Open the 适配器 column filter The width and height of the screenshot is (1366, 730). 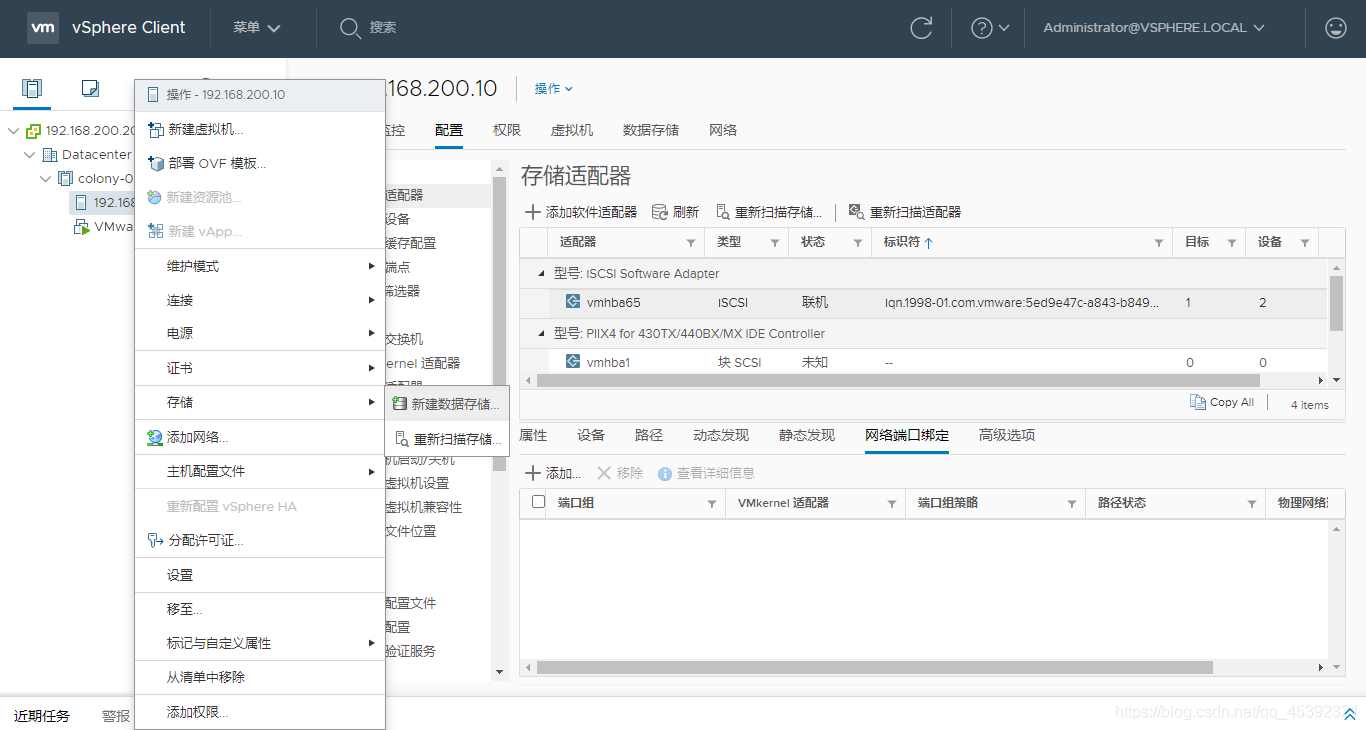tap(691, 243)
